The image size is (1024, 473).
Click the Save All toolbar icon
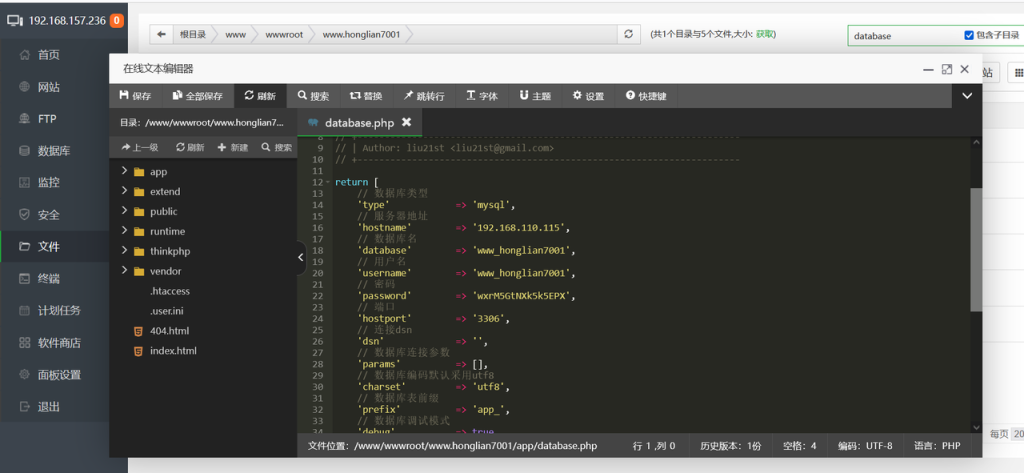(197, 96)
